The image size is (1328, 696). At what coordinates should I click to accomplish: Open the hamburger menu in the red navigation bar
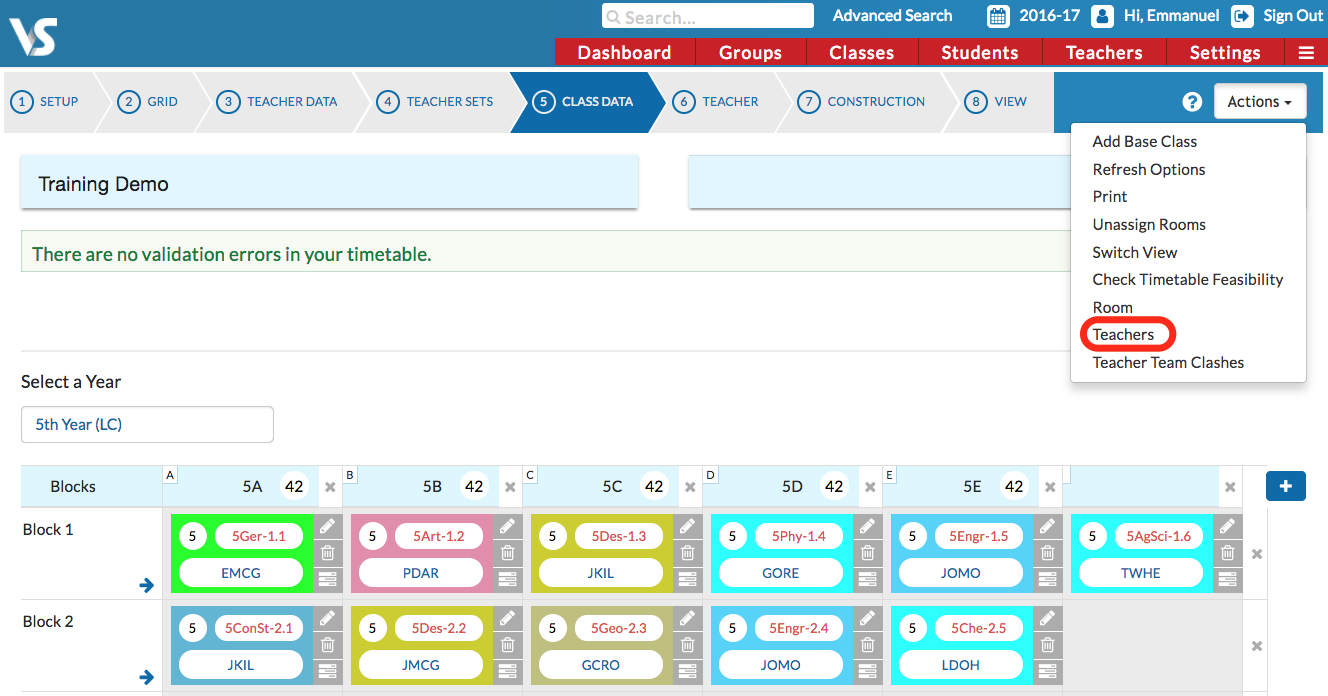click(1308, 52)
